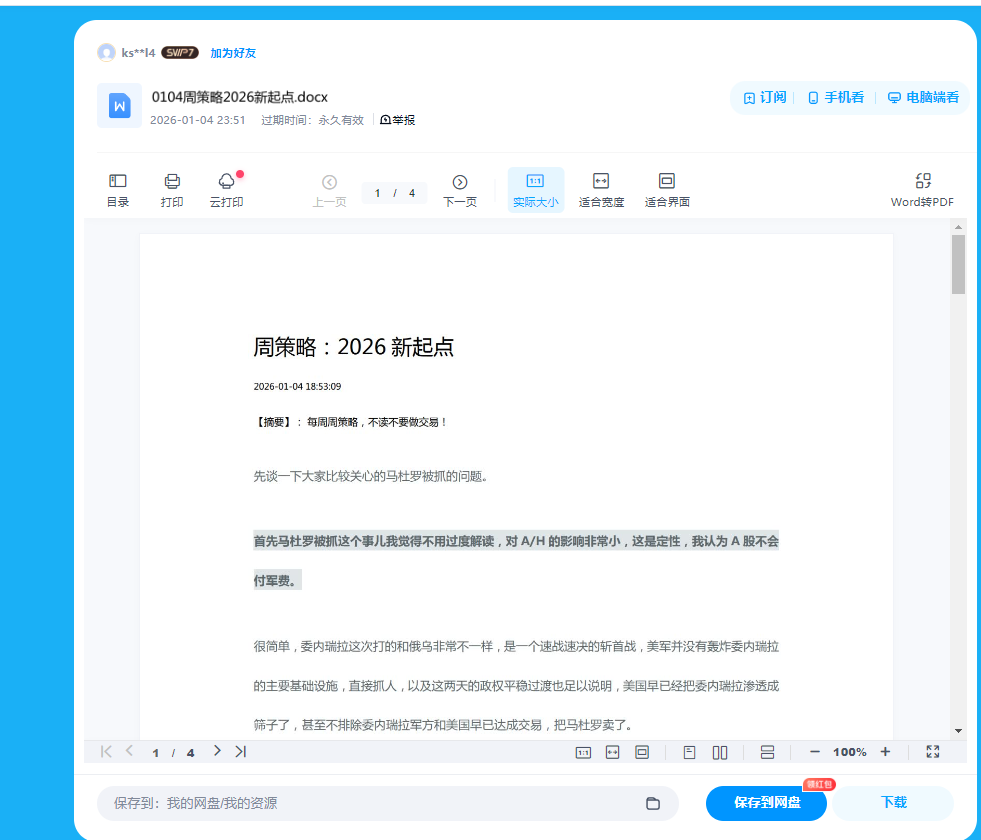Click 加为好友 add friend link
Image resolution: width=981 pixels, height=840 pixels.
233,53
